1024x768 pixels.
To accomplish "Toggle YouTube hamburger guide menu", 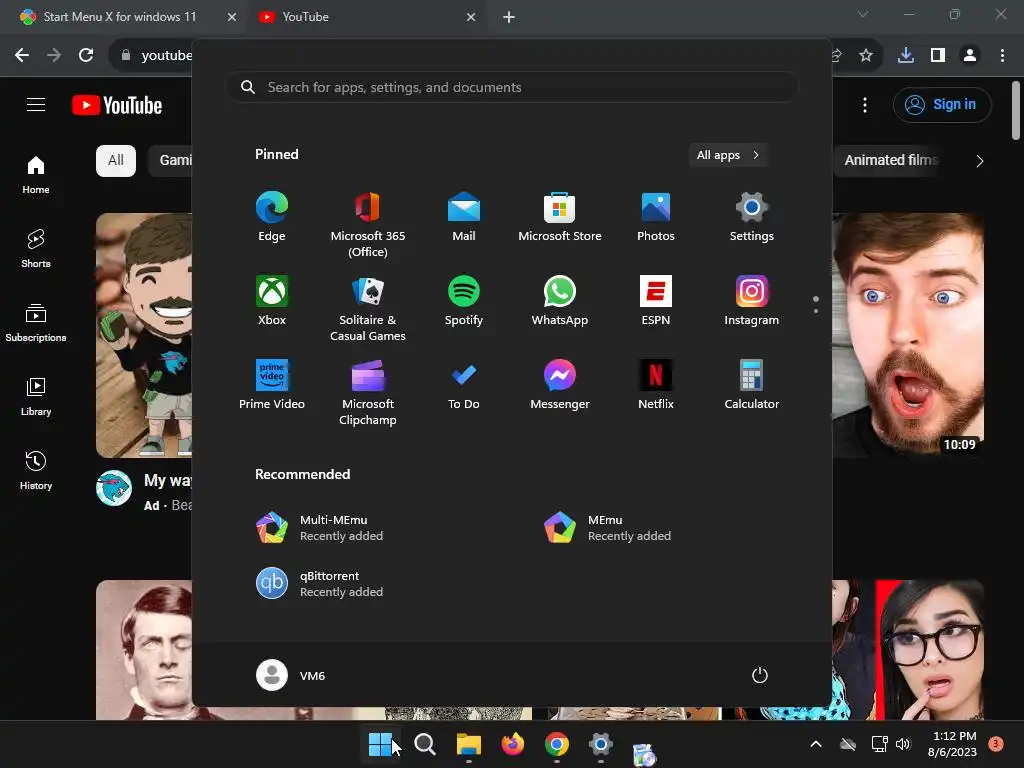I will (x=36, y=104).
